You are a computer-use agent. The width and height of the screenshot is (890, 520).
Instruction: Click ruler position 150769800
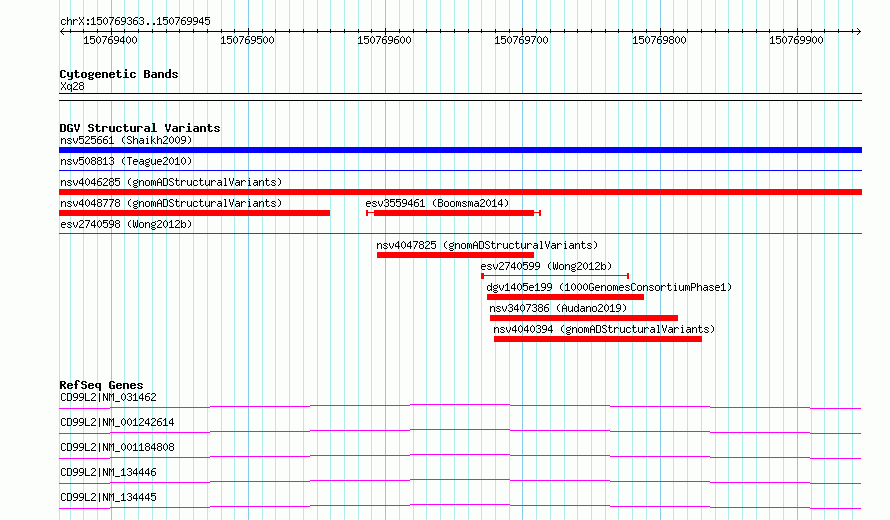(x=660, y=40)
